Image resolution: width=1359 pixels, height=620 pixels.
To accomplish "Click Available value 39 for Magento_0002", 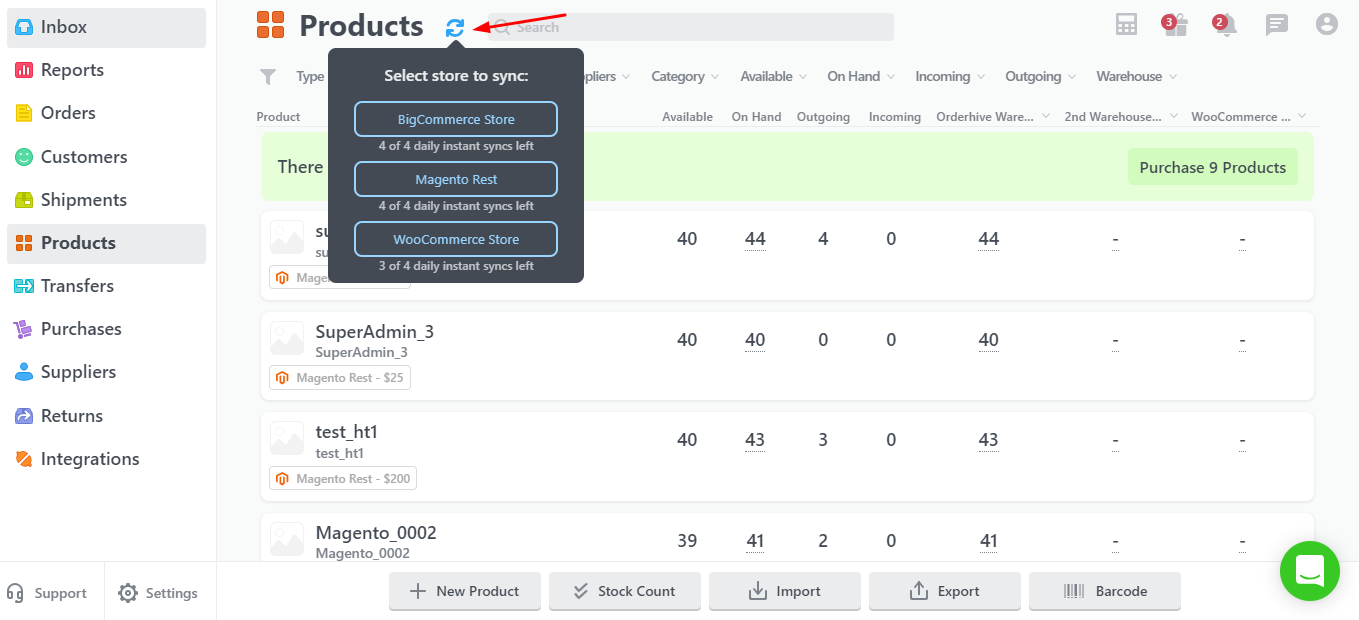I will [x=687, y=541].
